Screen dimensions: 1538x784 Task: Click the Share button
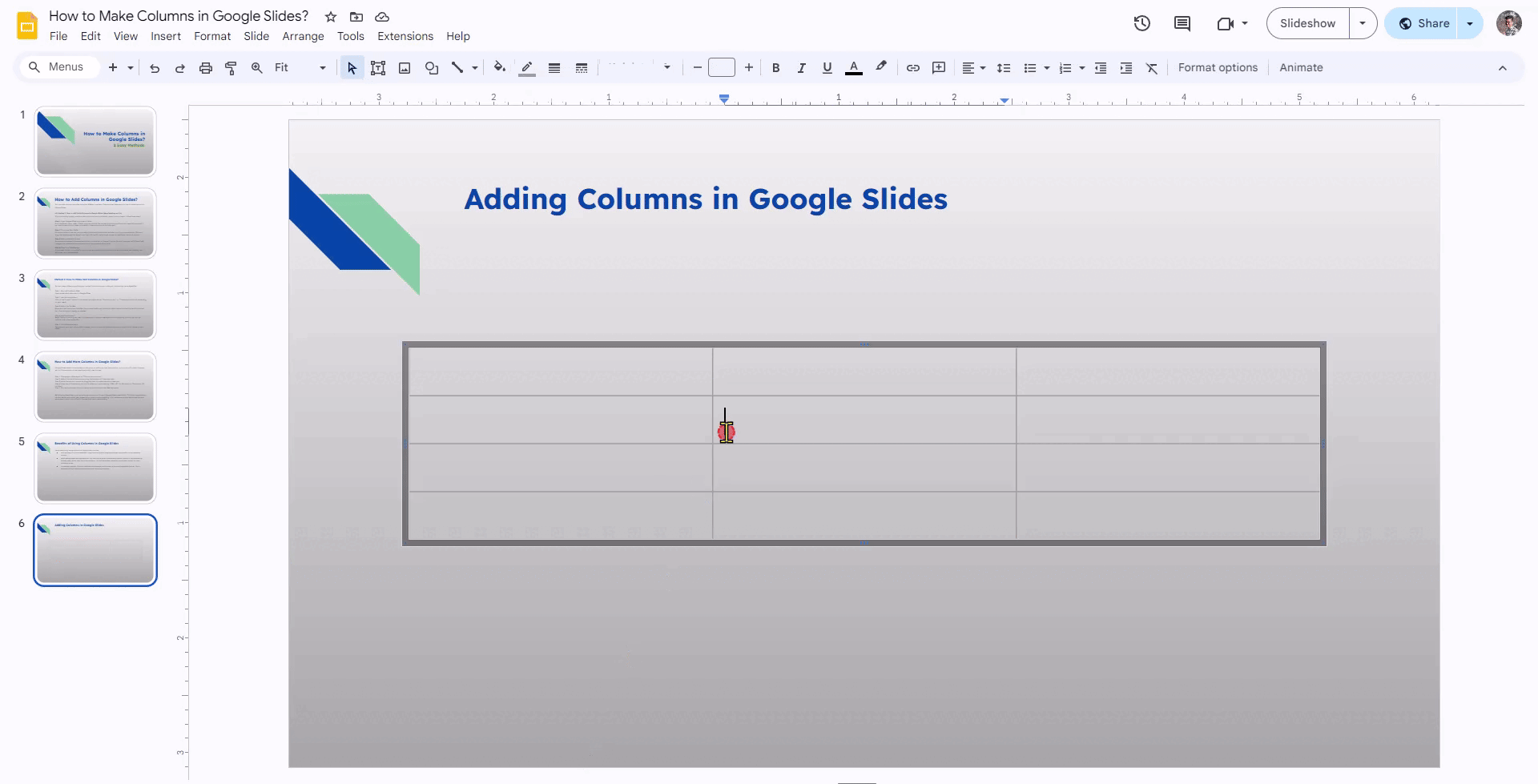[1424, 23]
